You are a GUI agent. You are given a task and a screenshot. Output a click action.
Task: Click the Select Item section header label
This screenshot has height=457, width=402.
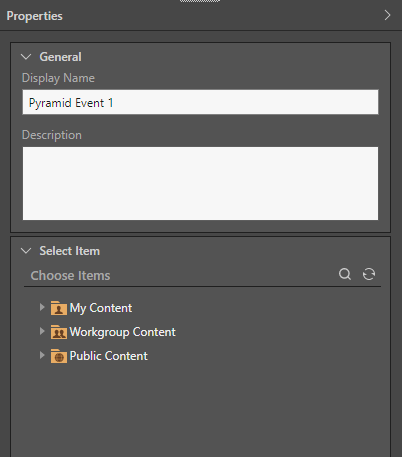pos(70,251)
